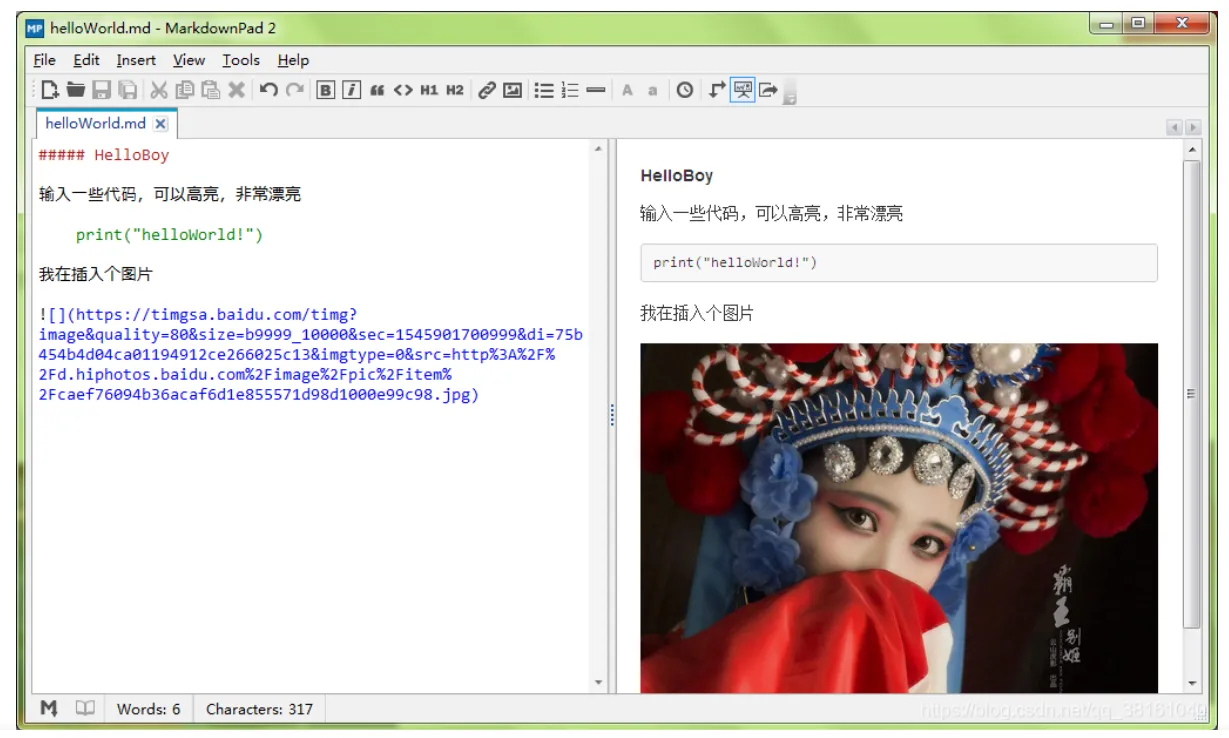1229x738 pixels.
Task: Click the Save document toolbar icon
Action: tap(102, 90)
